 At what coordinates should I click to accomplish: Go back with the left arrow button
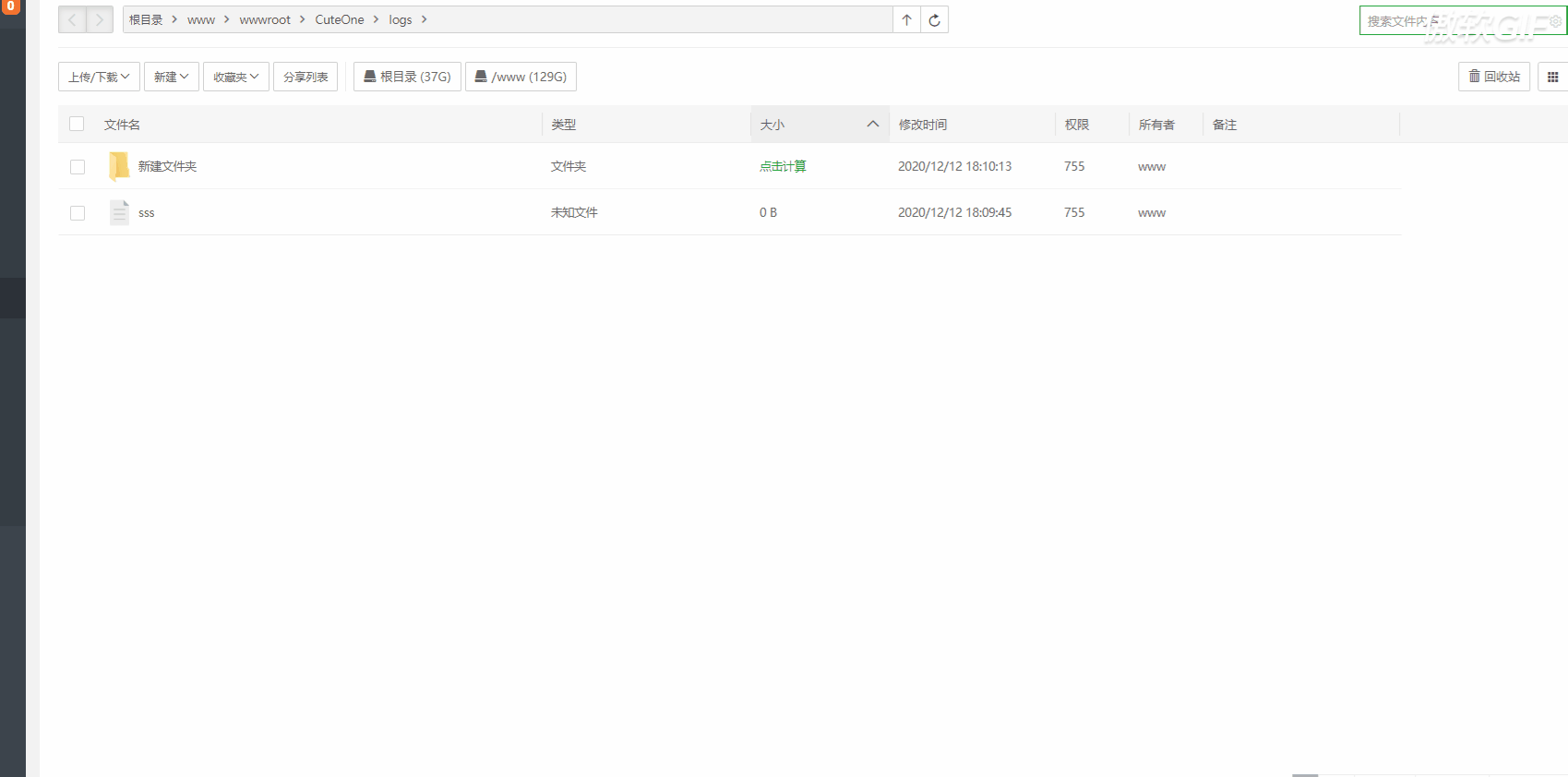72,19
